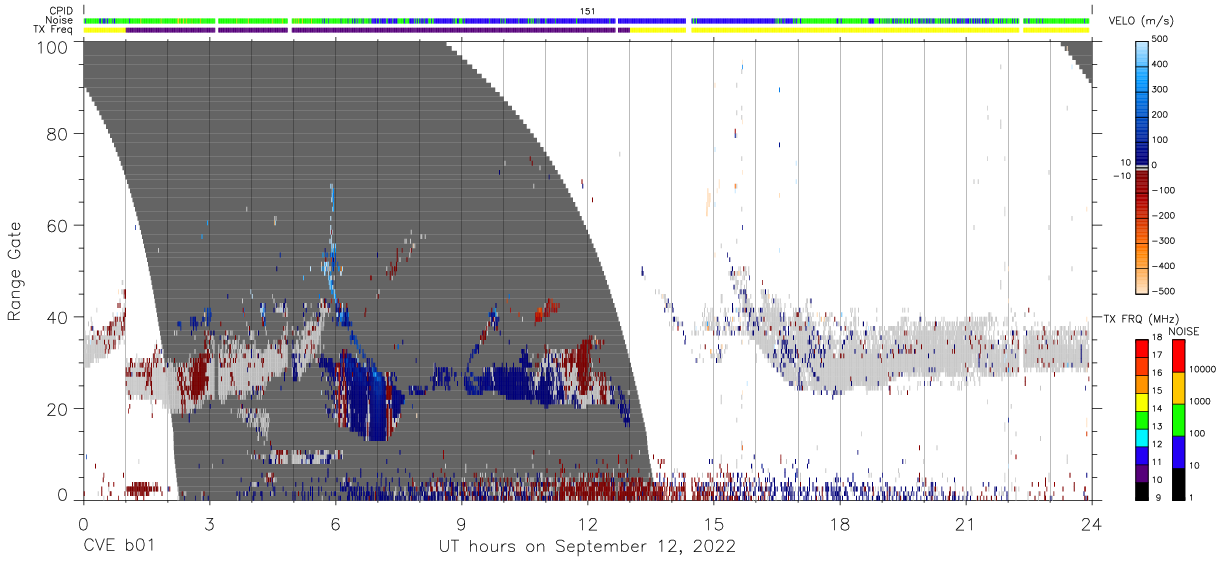Select the 12 hour tick on time axis
This screenshot has width=1228, height=567.
pos(587,523)
